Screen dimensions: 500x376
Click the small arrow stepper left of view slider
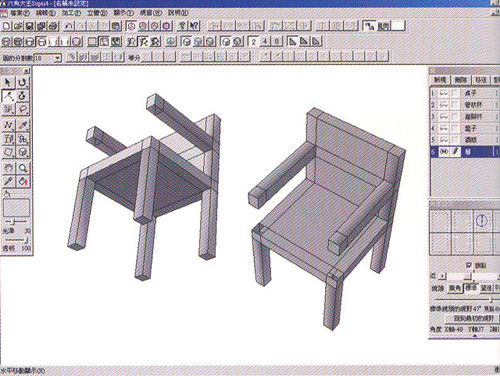442,276
